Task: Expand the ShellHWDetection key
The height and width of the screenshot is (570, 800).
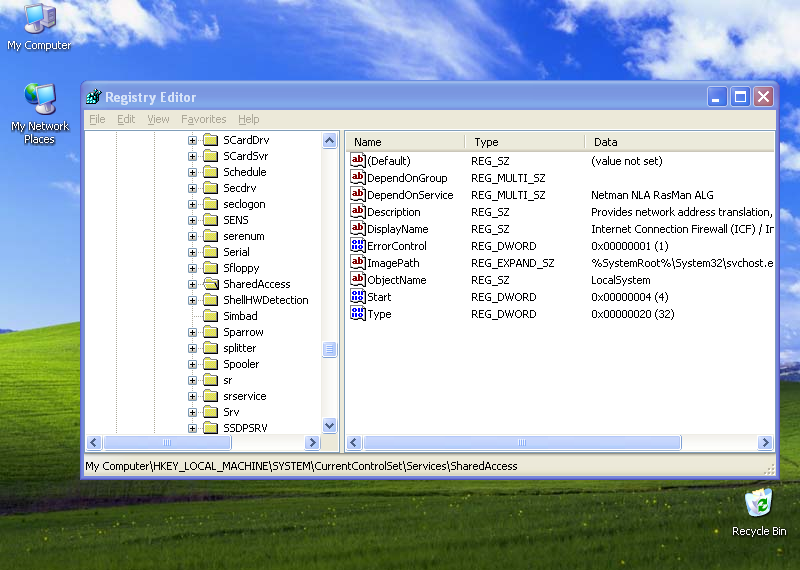Action: click(192, 301)
